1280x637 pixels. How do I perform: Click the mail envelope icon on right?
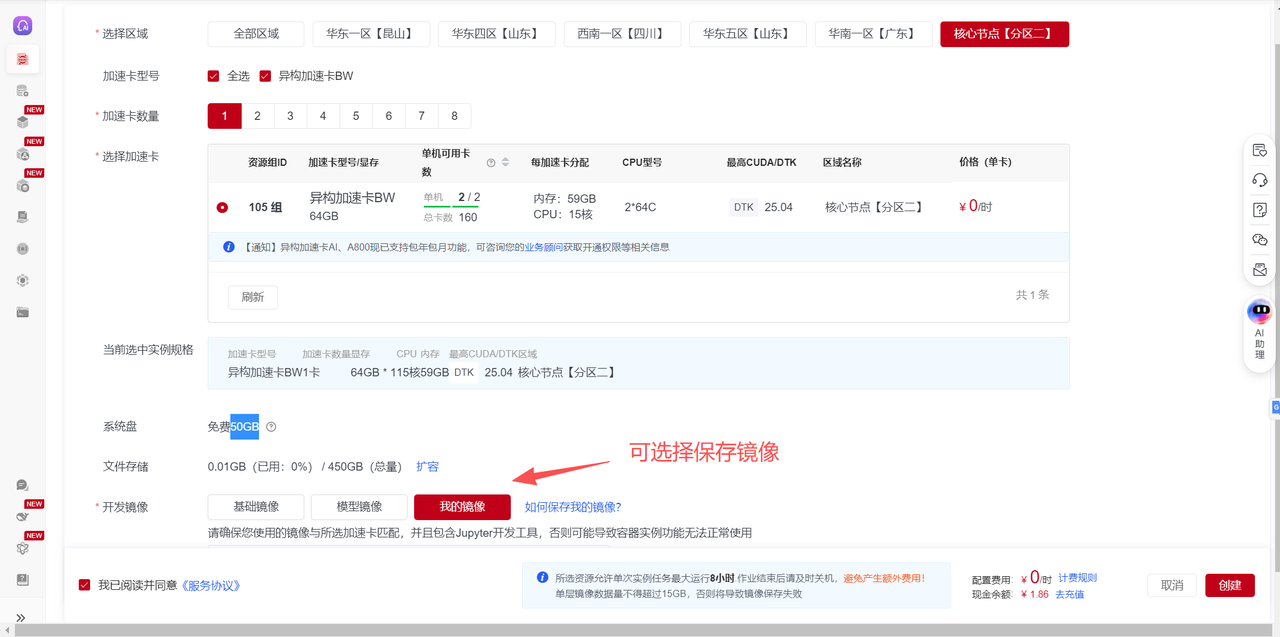coord(1259,270)
